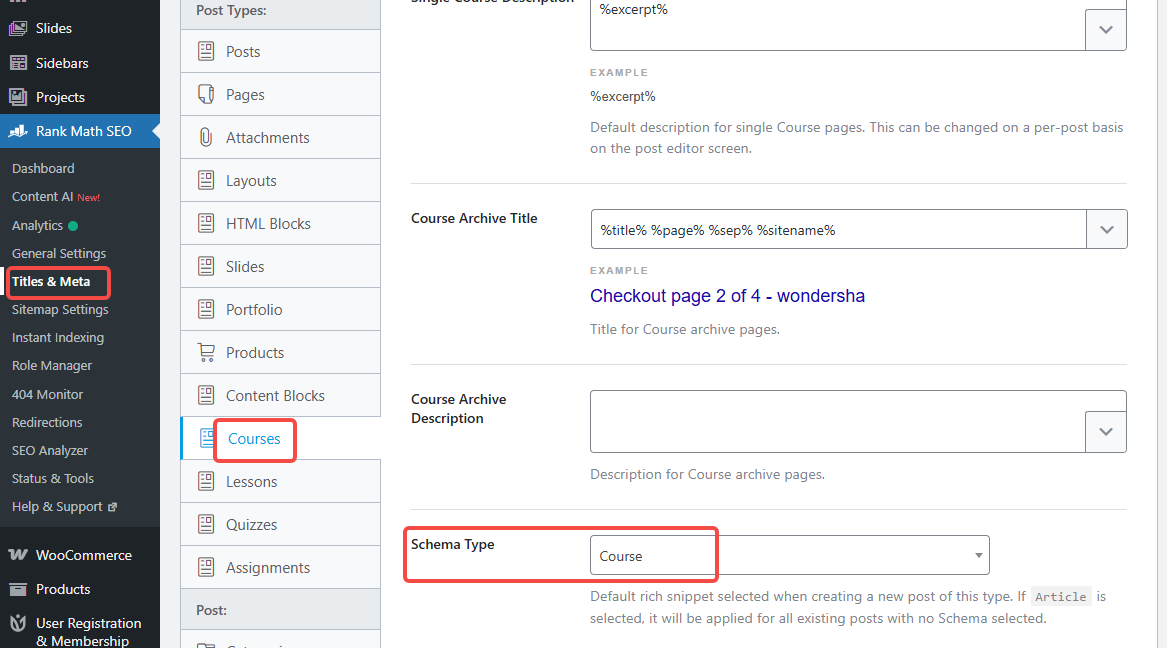Open Sitemap Settings from the Rank Math menu

pyautogui.click(x=59, y=309)
